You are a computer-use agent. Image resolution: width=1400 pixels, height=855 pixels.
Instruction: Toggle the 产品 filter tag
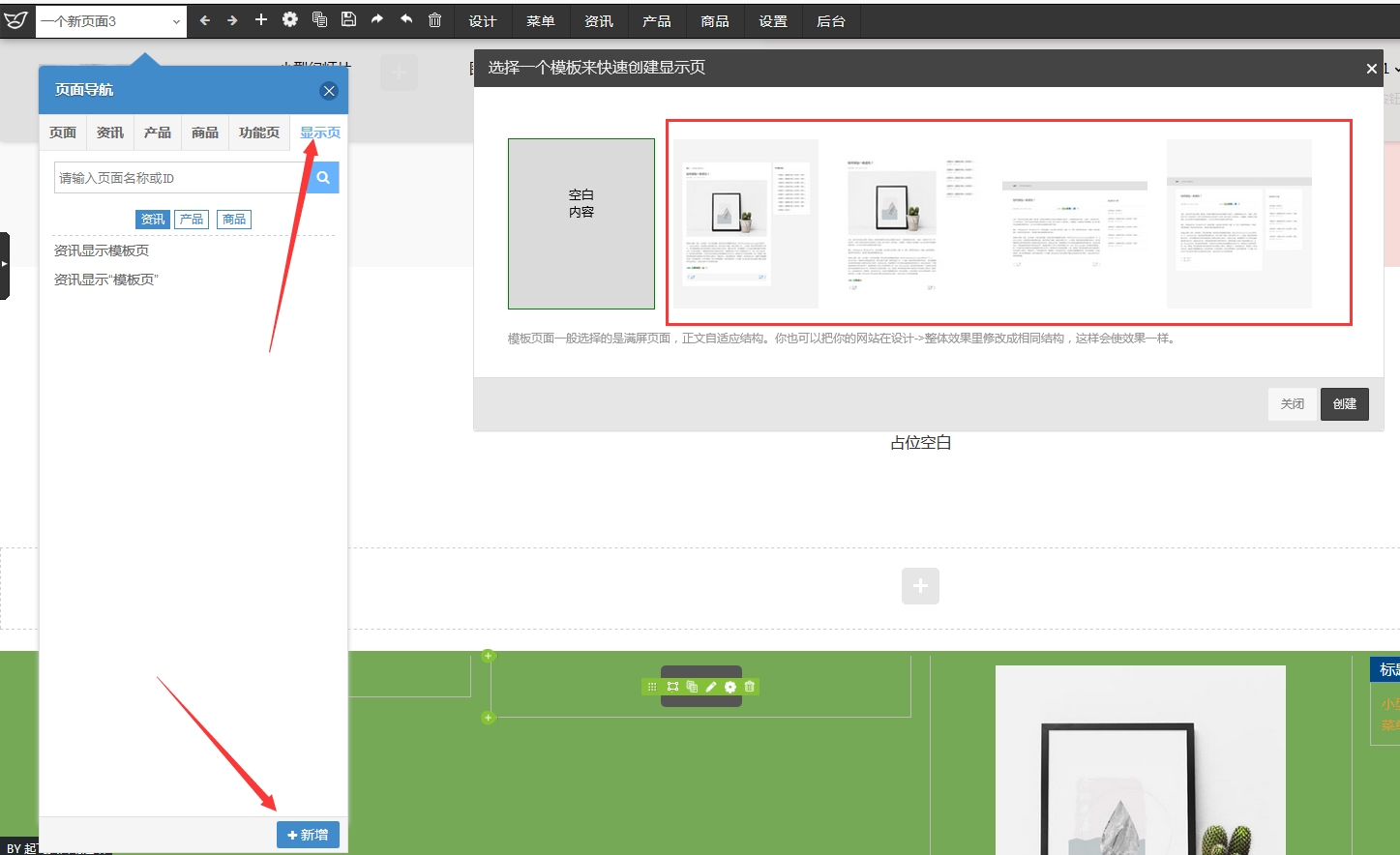192,220
